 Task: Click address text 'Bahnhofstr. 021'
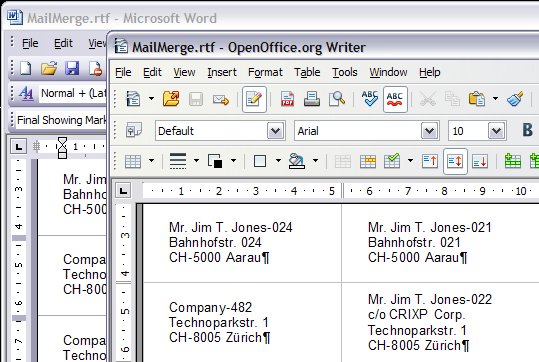[x=414, y=243]
